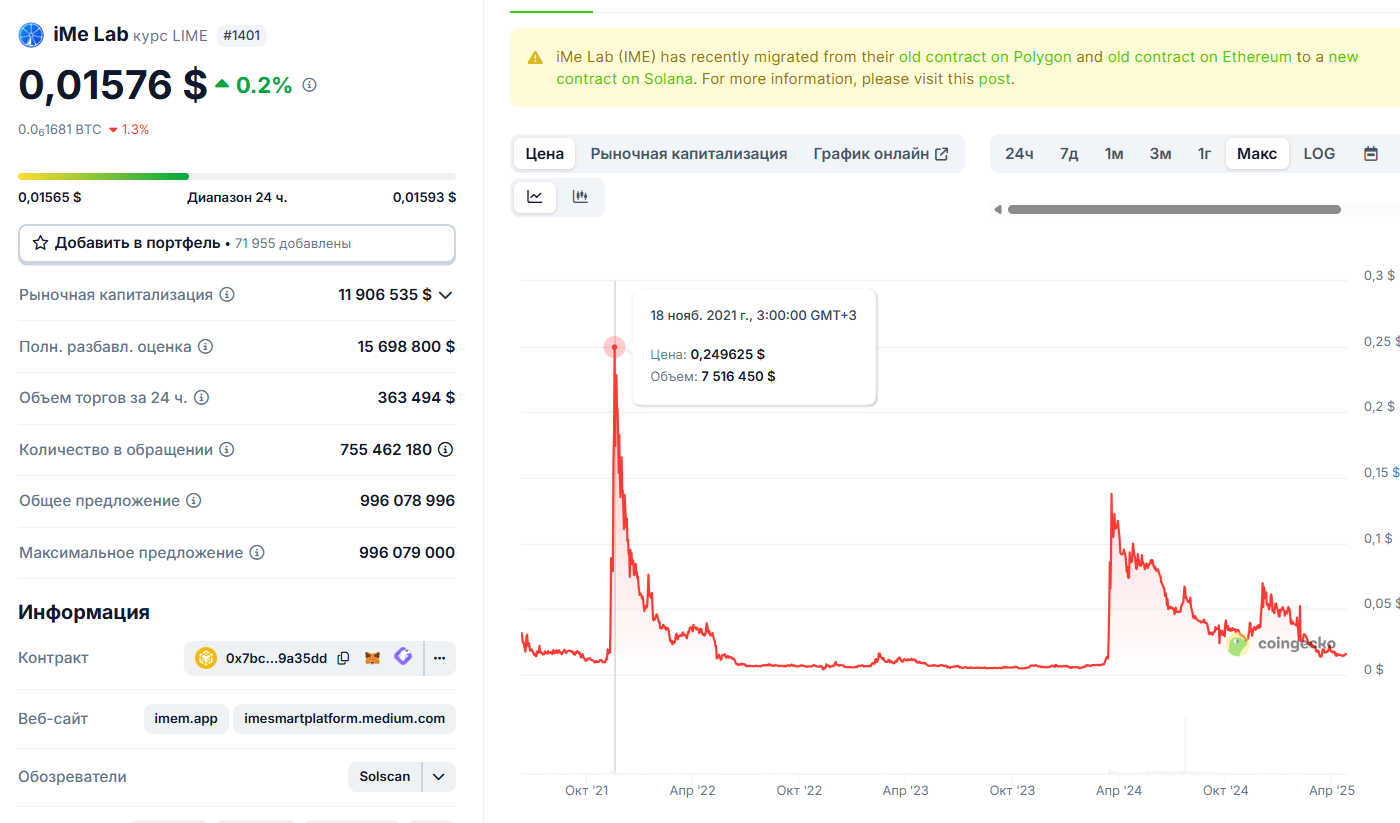Viewport: 1400px width, 823px height.
Task: Select the Цена tab
Action: [545, 154]
